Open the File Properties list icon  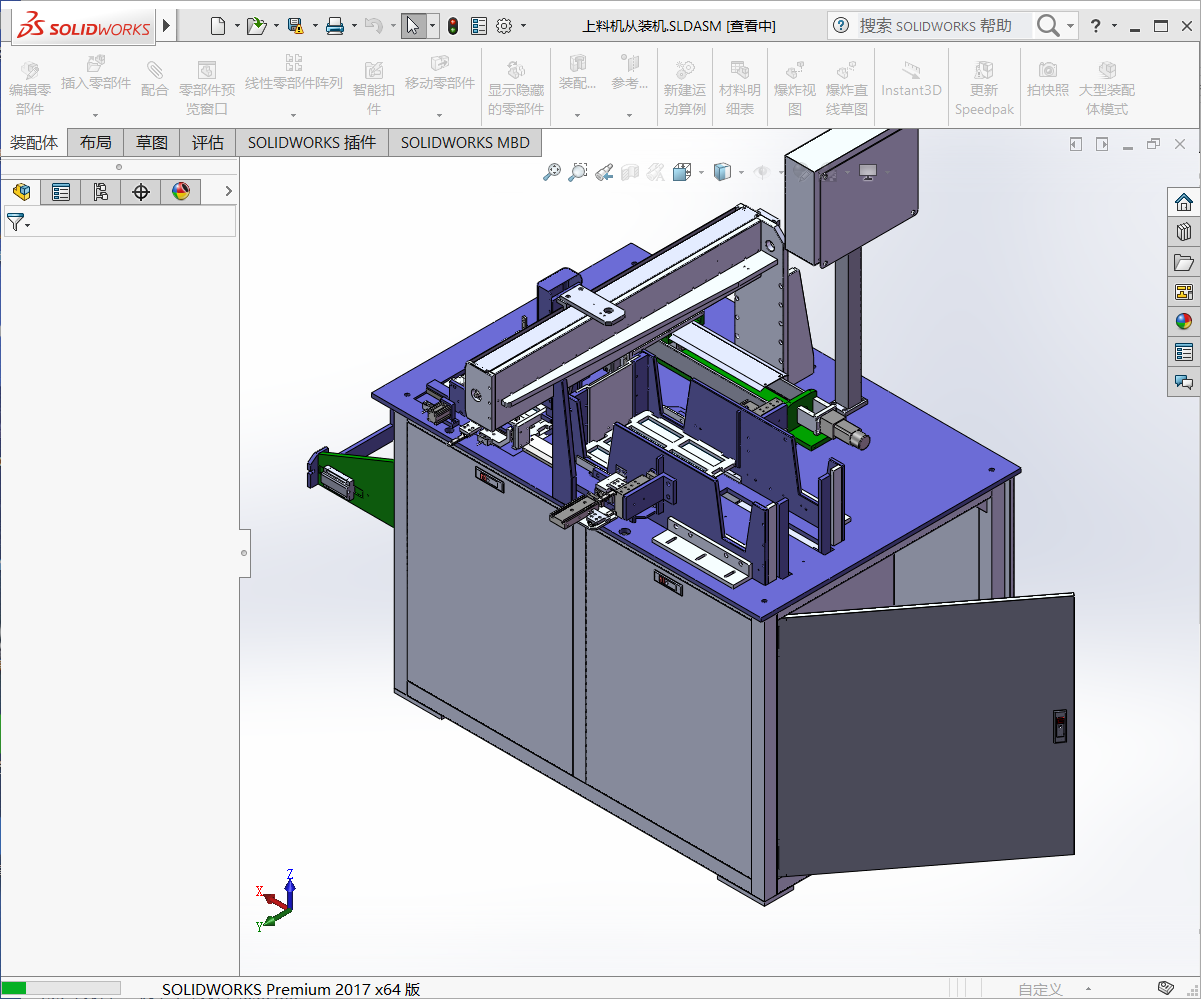[479, 26]
